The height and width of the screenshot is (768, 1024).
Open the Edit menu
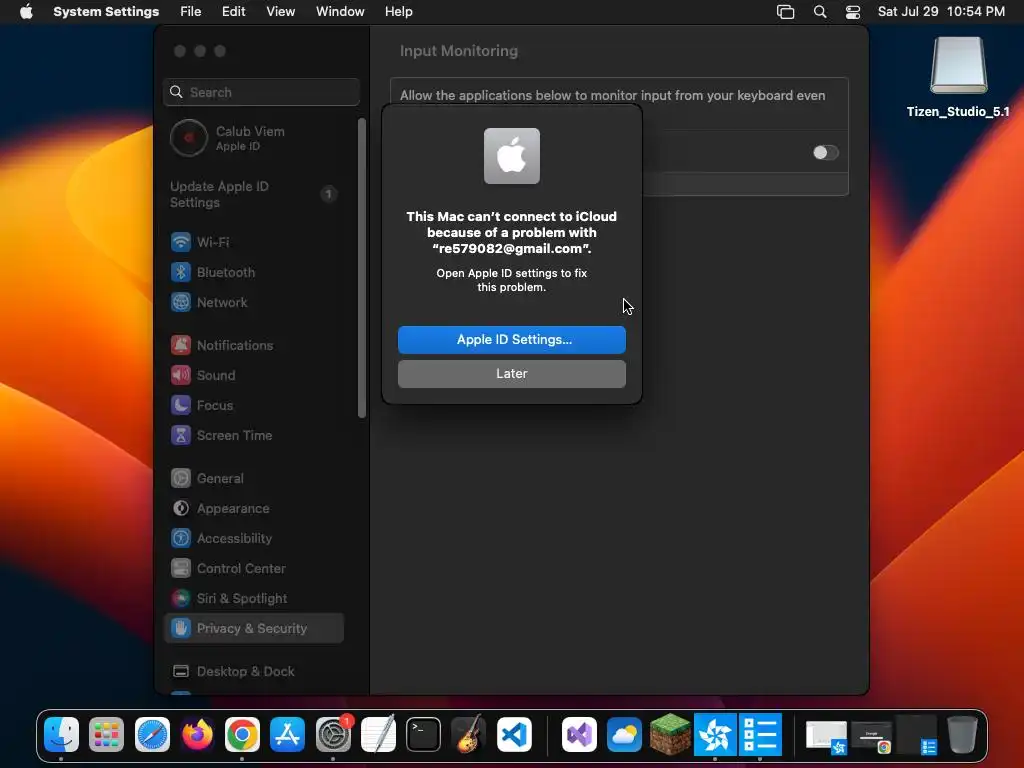tap(233, 12)
